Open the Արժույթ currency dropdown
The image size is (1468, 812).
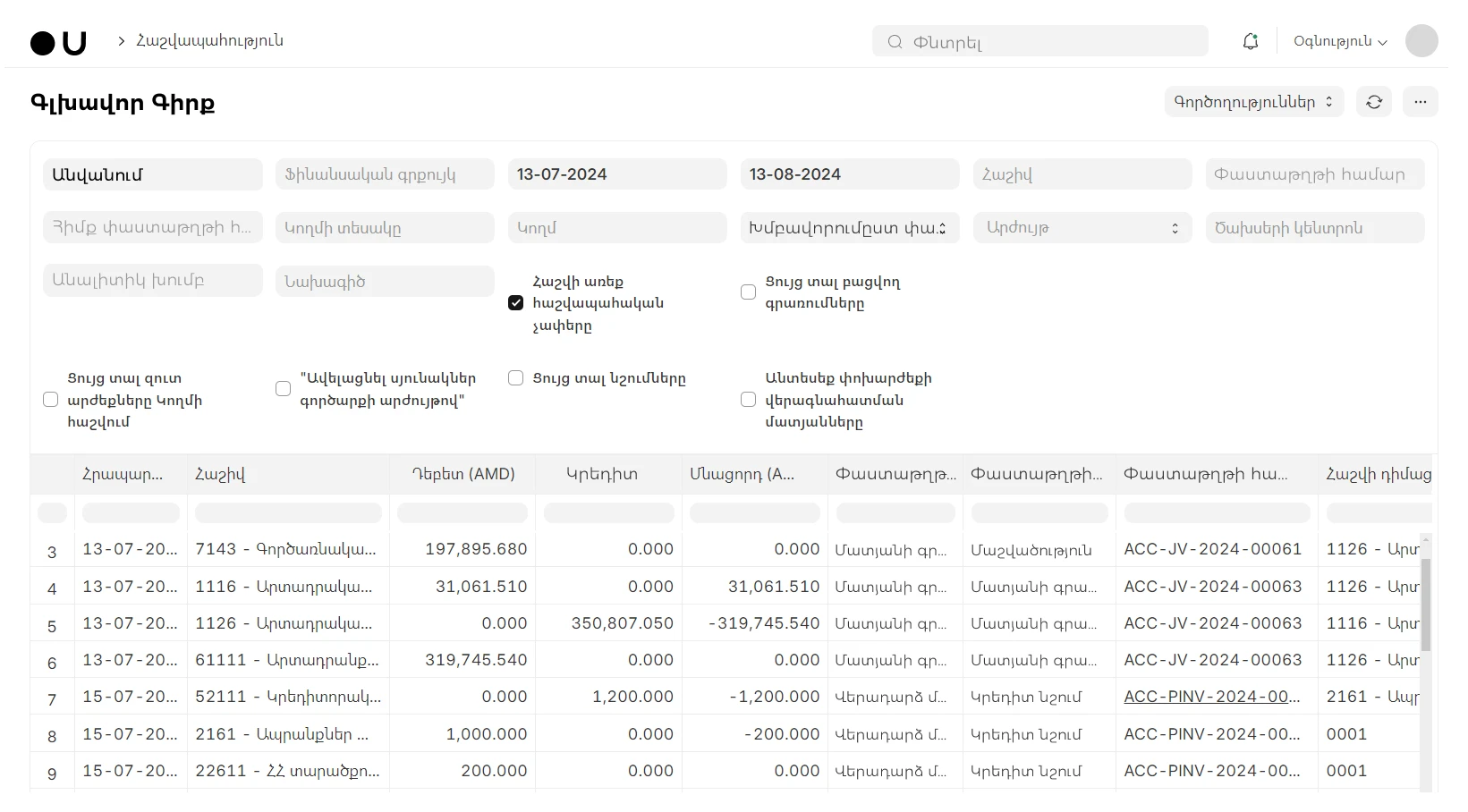coord(1082,228)
